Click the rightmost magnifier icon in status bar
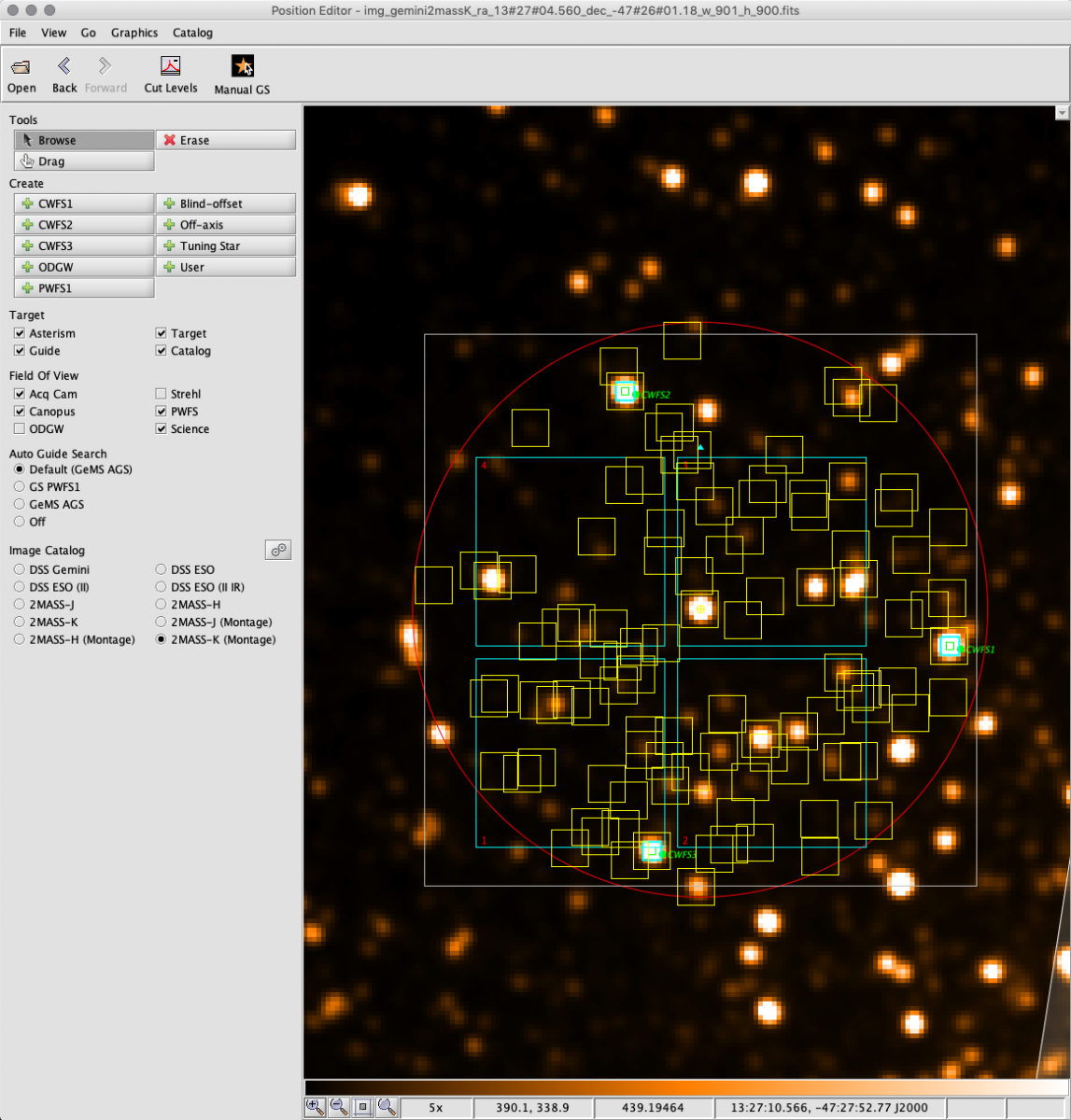This screenshot has width=1071, height=1120. [x=388, y=1107]
